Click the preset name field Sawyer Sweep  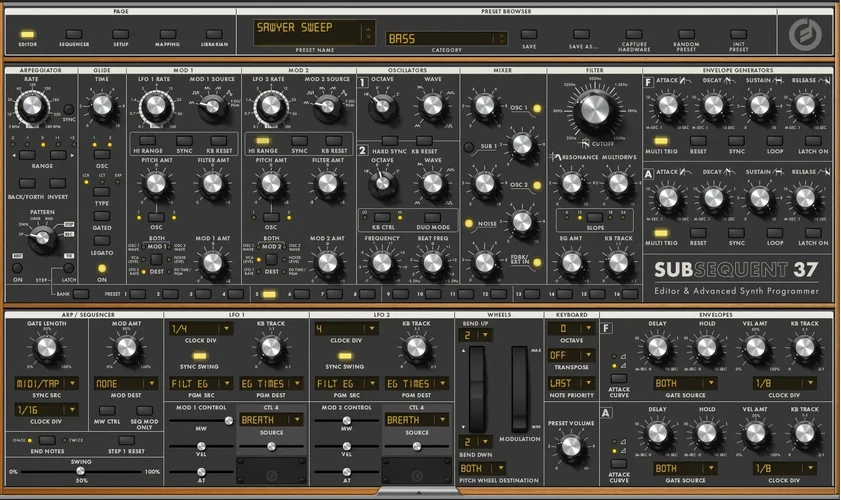[313, 32]
